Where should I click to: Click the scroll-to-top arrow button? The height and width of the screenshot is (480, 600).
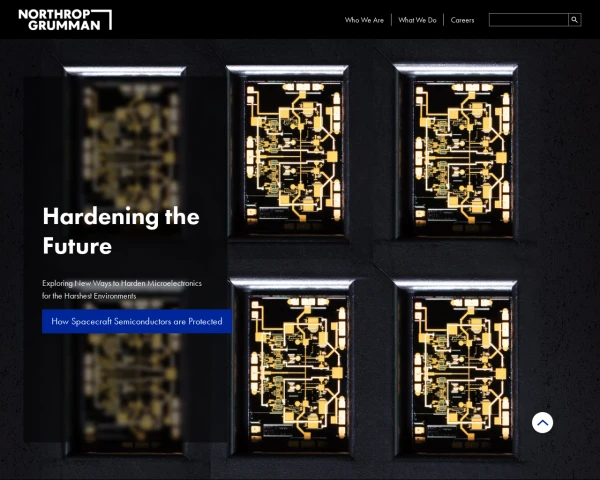click(542, 423)
